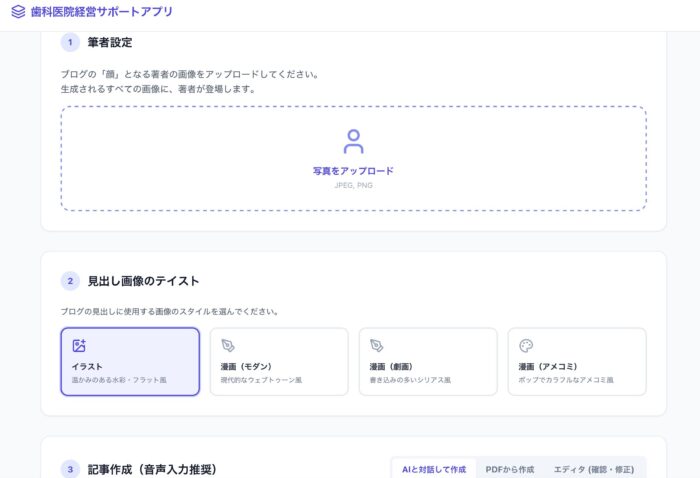Screen dimensions: 700x478
Task: Open the PDFから作成 tab
Action: tap(510, 469)
